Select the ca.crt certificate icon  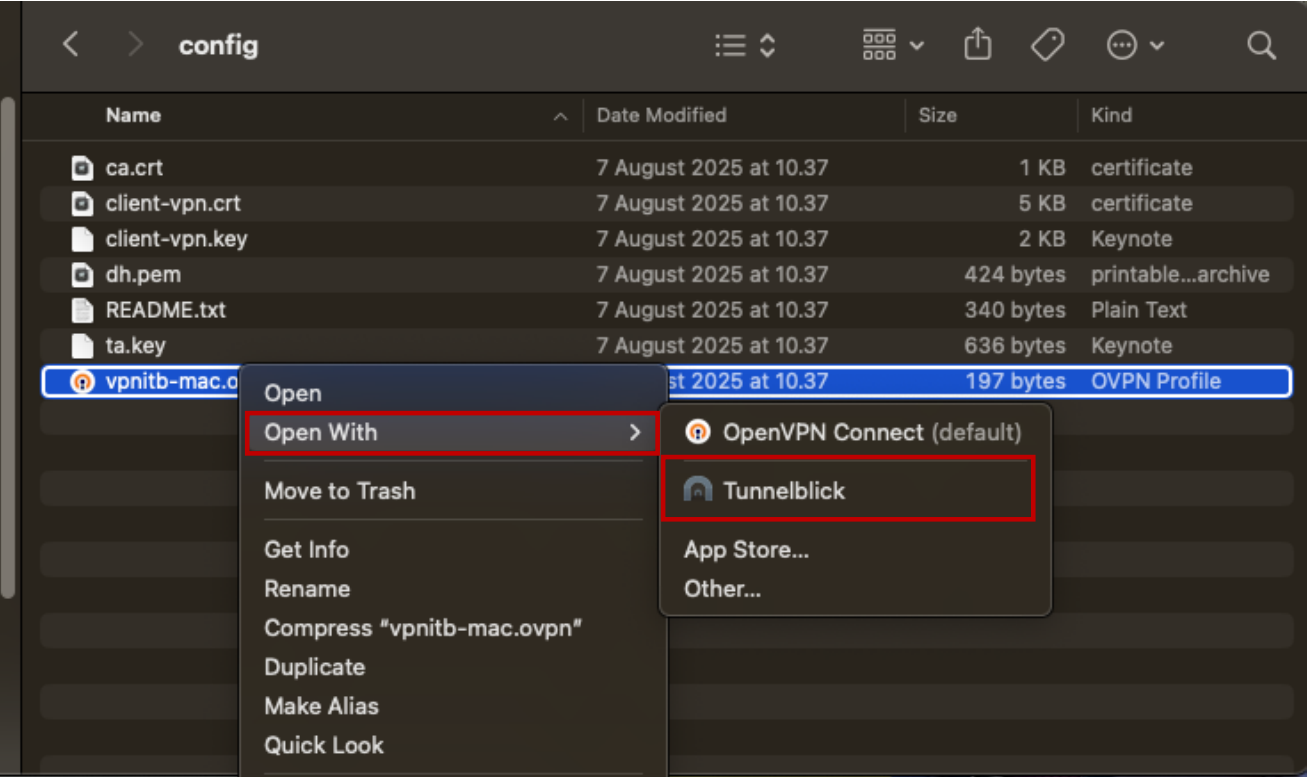[82, 168]
